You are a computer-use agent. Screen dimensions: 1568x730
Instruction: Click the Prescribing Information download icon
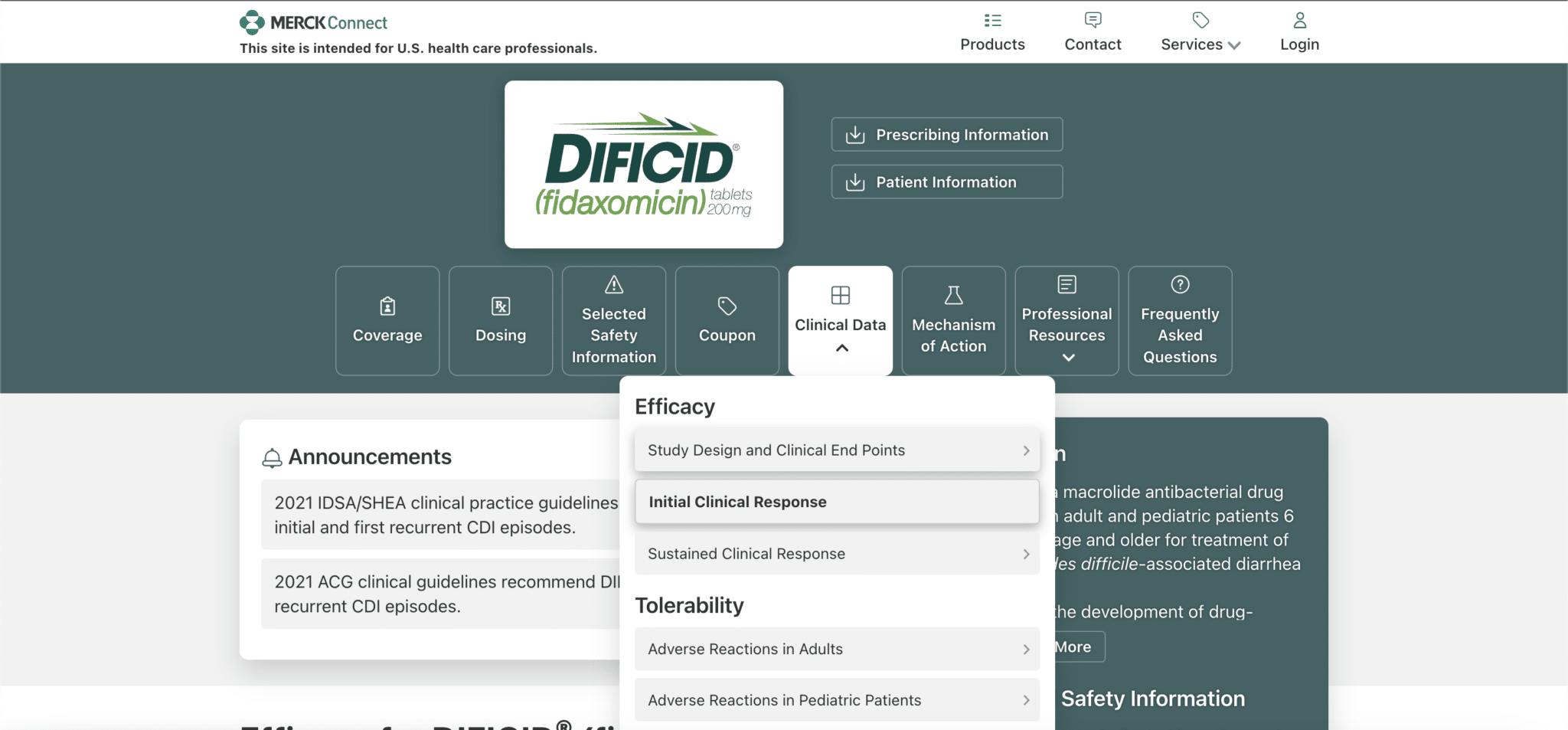point(854,134)
